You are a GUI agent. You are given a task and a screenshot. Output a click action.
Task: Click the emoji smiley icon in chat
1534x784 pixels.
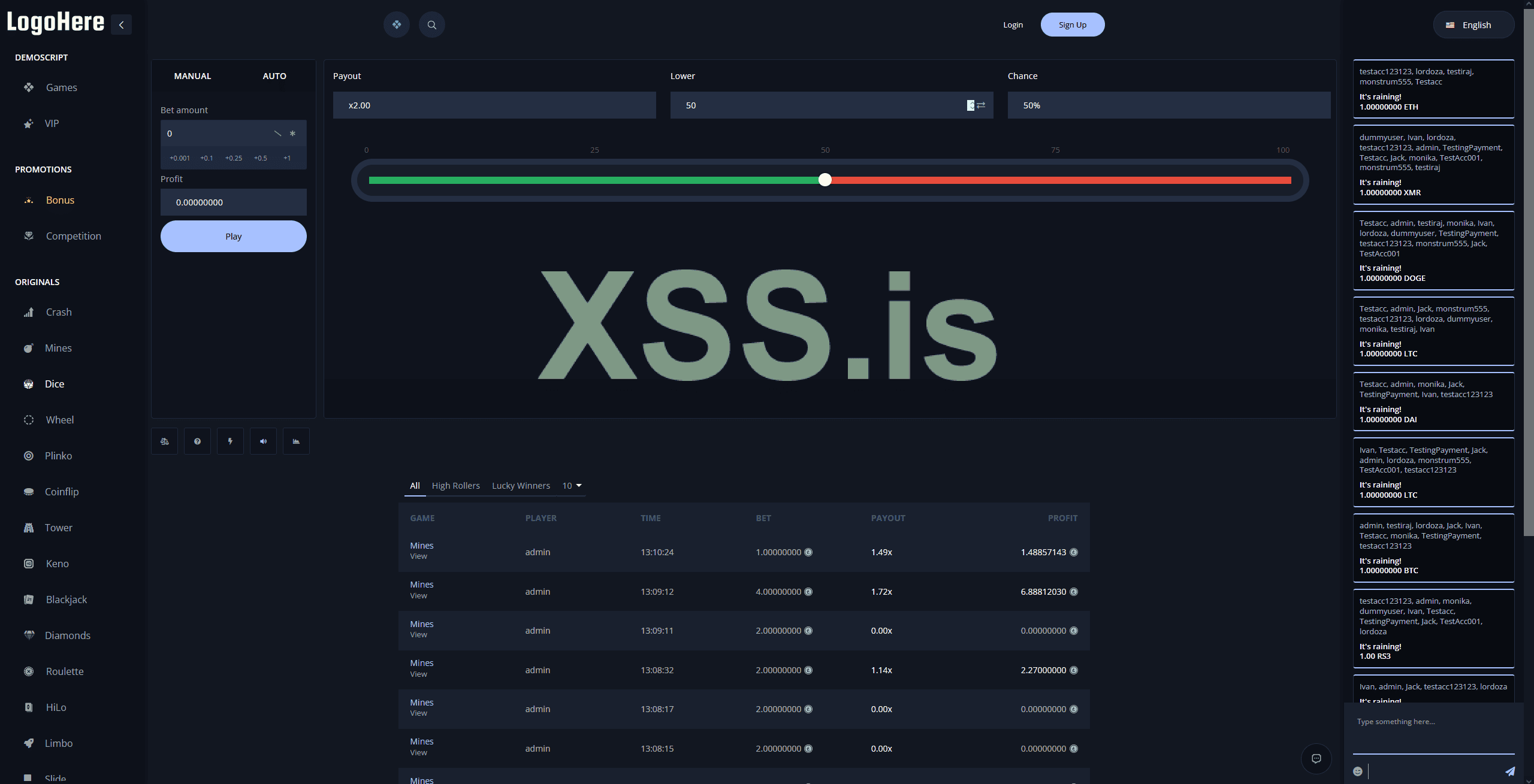click(1358, 771)
